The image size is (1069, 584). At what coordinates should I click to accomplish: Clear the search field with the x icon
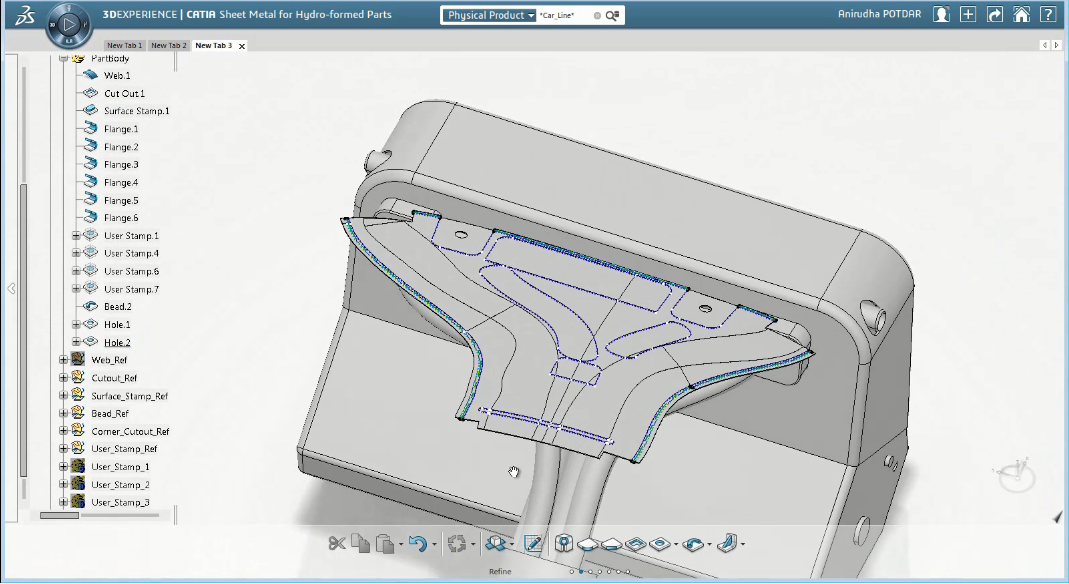[597, 15]
